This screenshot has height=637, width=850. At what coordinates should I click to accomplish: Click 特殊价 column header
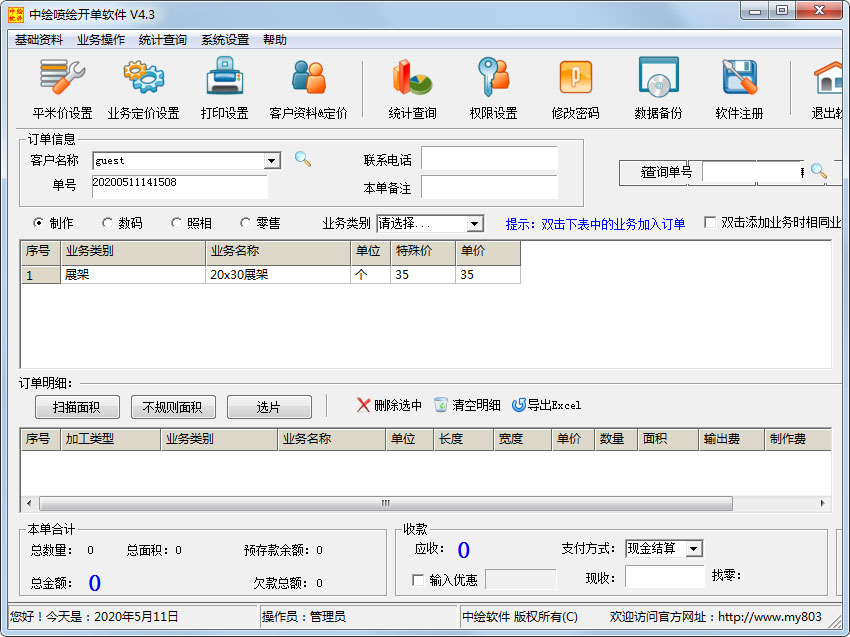click(423, 251)
